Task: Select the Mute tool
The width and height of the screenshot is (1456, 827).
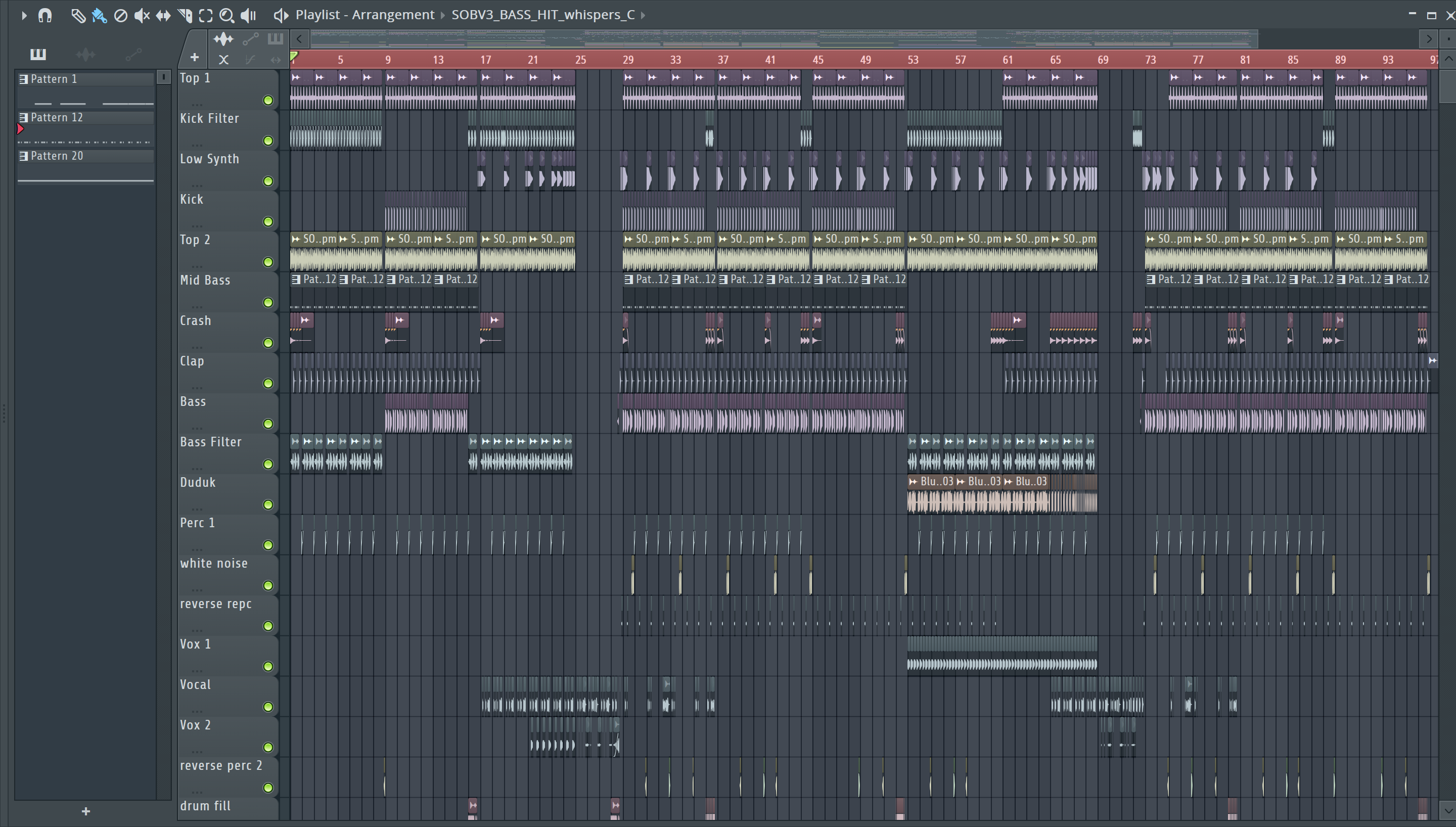Action: click(x=142, y=15)
